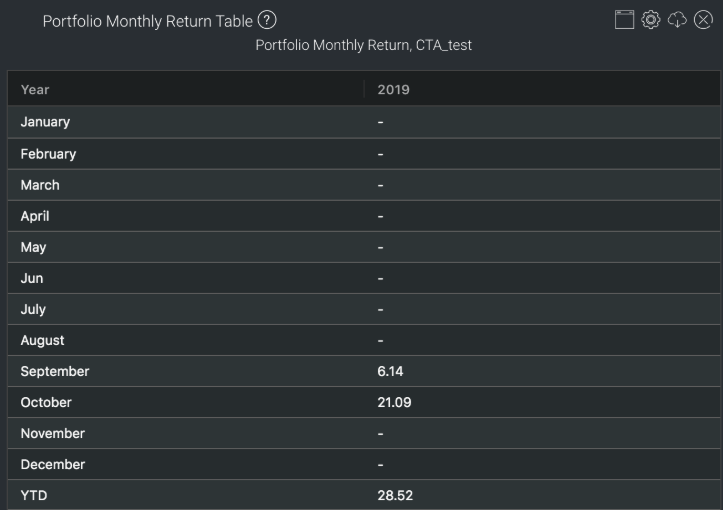The width and height of the screenshot is (723, 510).
Task: Select the February row label
Action: (x=48, y=154)
